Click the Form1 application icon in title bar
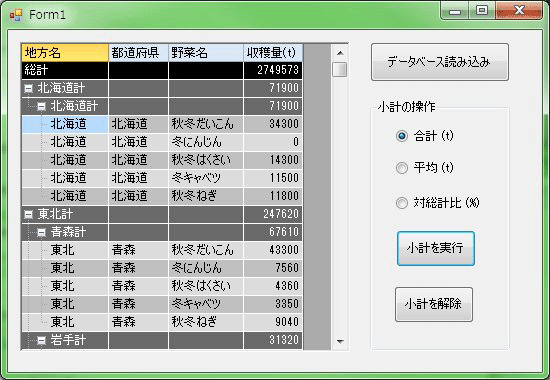Viewport: 550px width, 380px height. click(x=16, y=15)
